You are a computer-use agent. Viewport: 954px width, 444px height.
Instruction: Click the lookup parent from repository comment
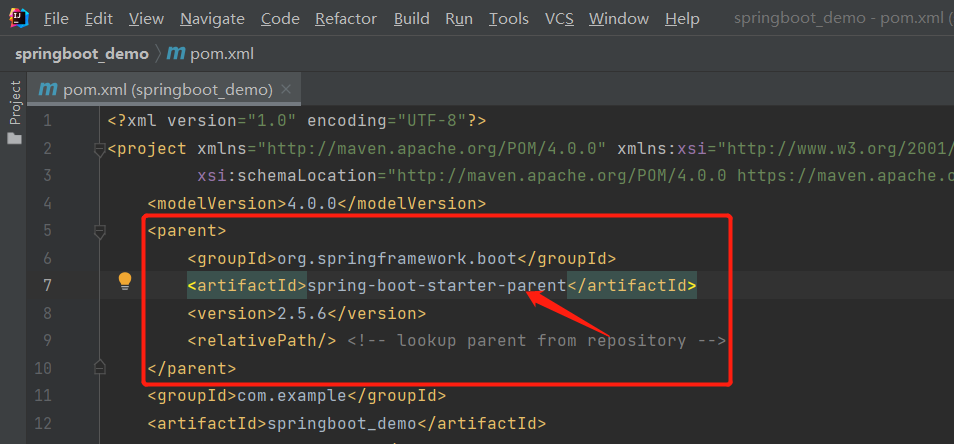[537, 341]
